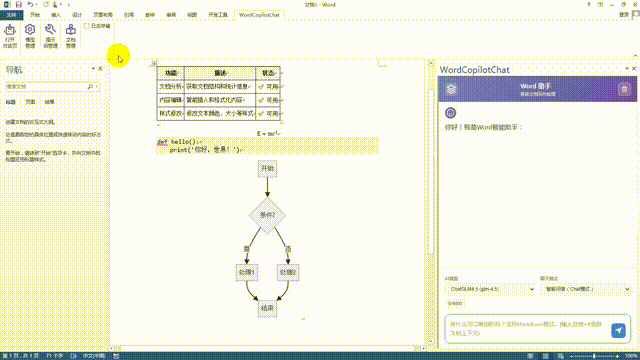Click the Word app icon at top-left
This screenshot has height=360, width=640.
pos(7,4)
